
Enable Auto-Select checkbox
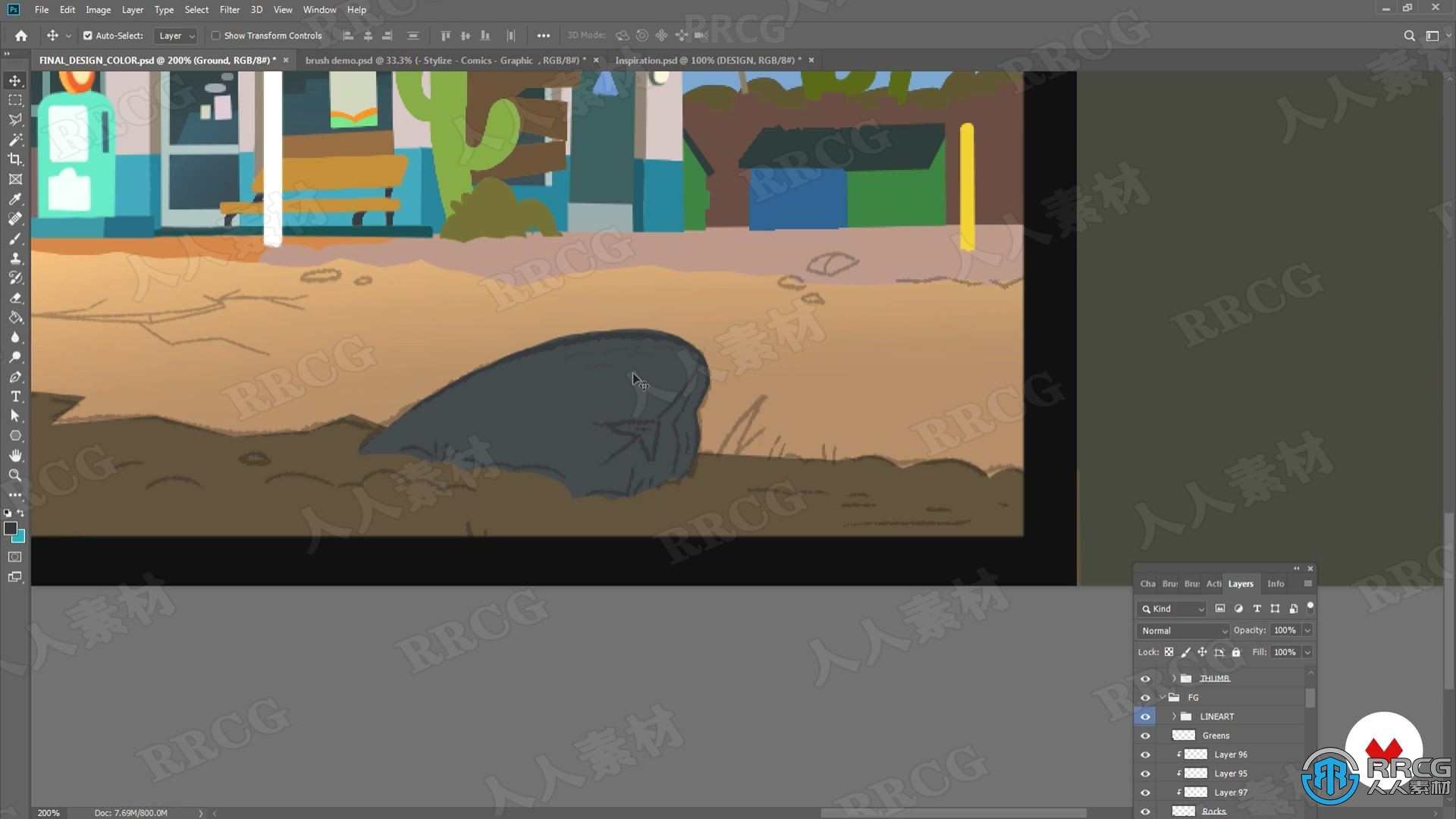[x=89, y=34]
